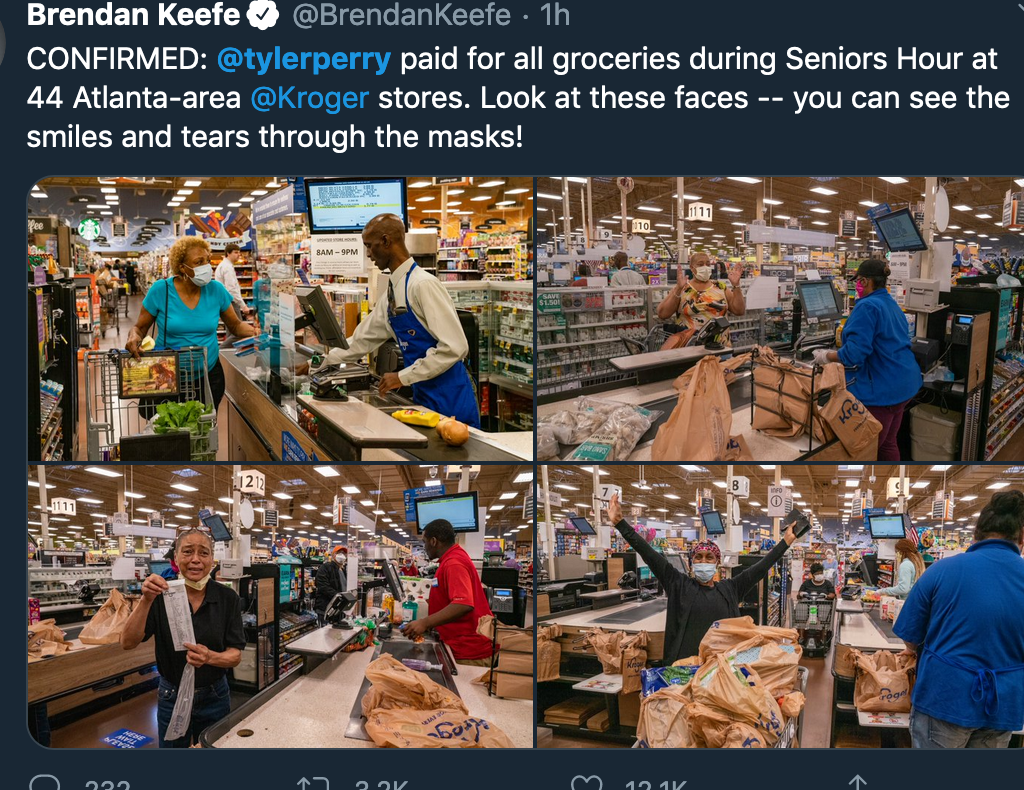Open the tweet's 1h timestamp permalink
Image resolution: width=1024 pixels, height=790 pixels.
(x=555, y=15)
